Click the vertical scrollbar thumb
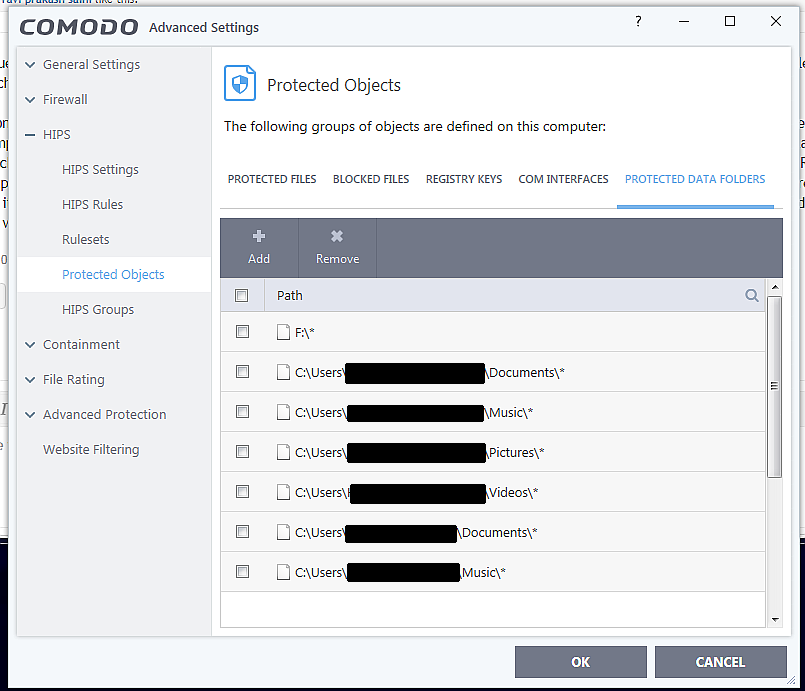 click(774, 387)
